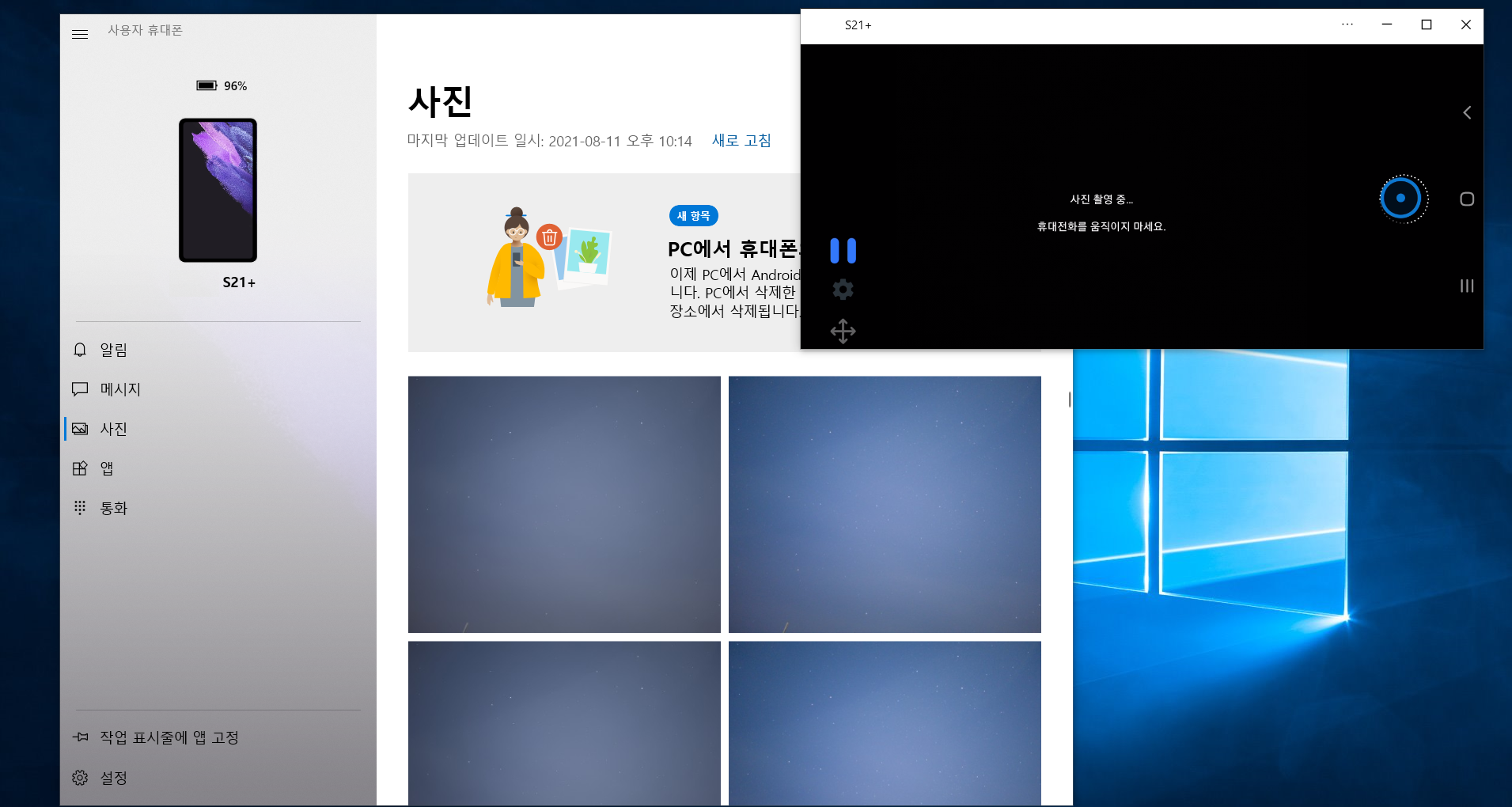The width and height of the screenshot is (1512, 807).
Task: Close the S21+ window
Action: 1465,25
